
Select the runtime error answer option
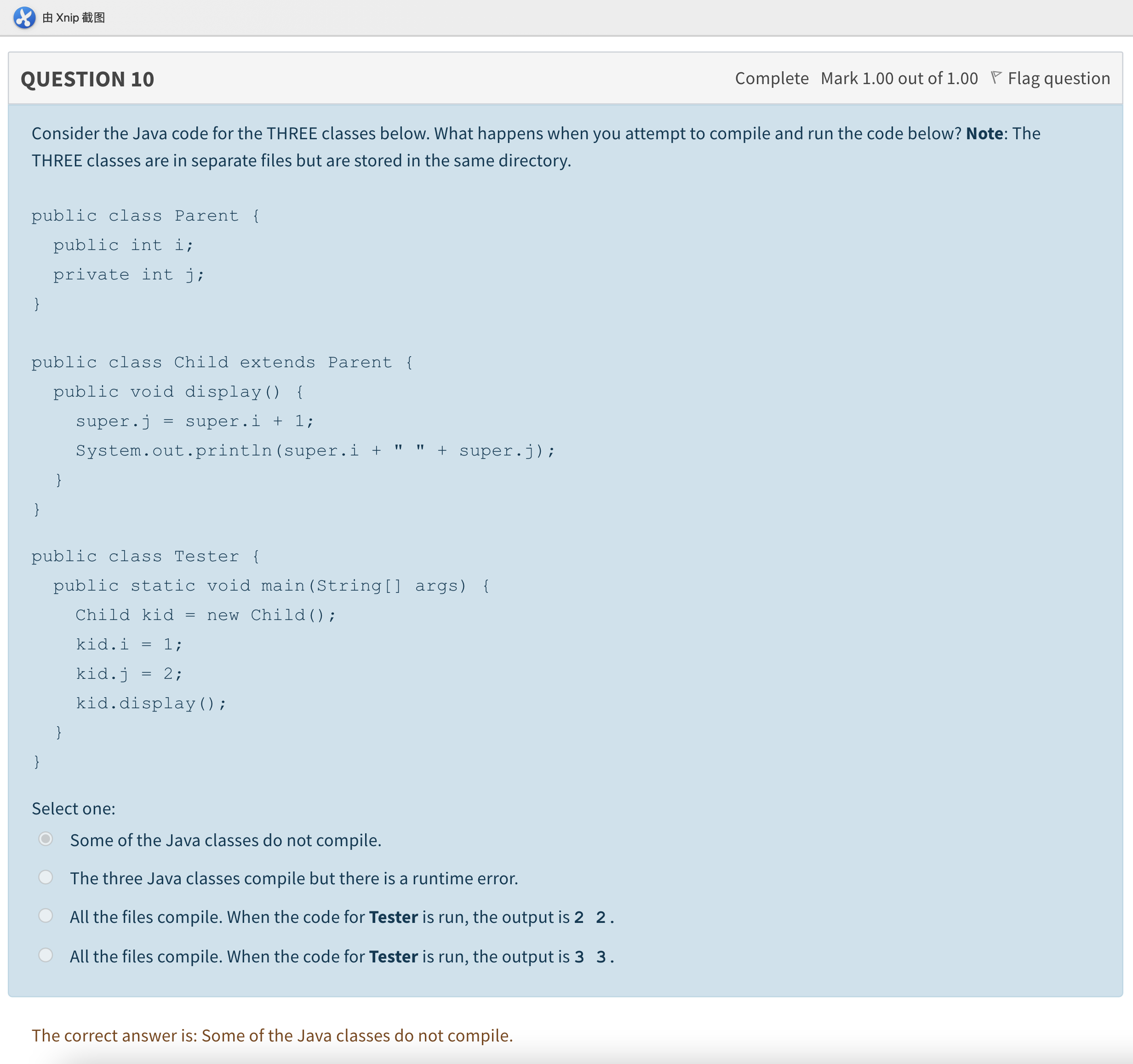tap(46, 877)
